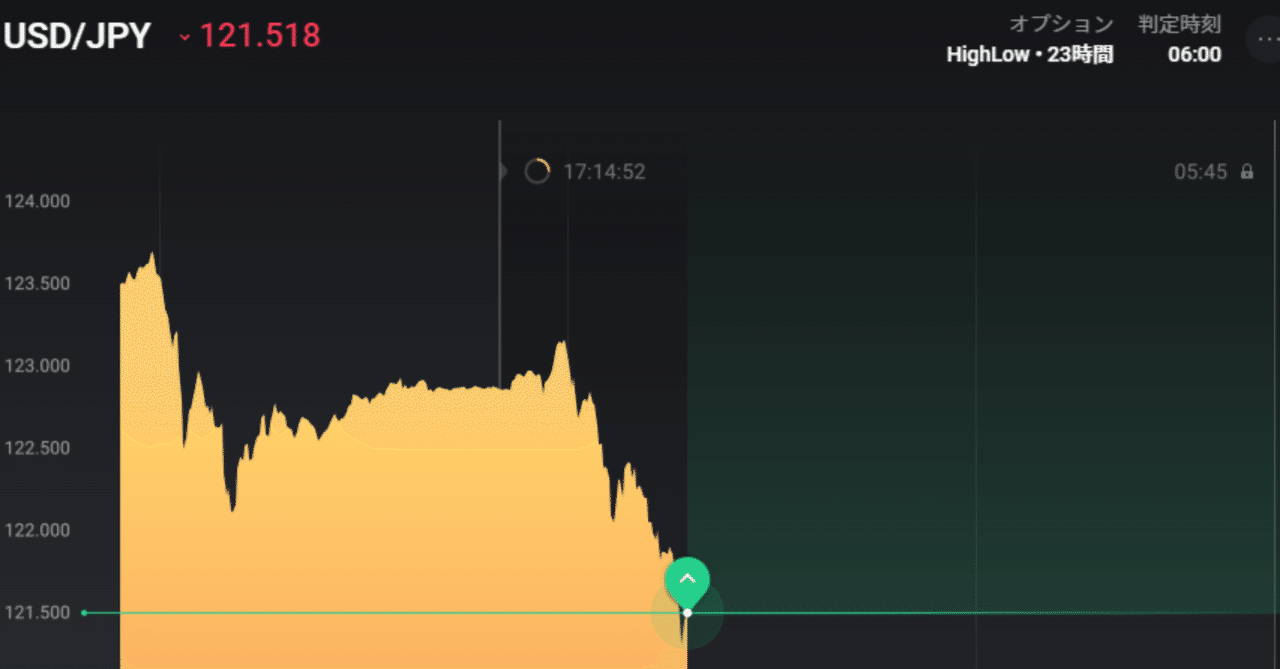Click the 123.500 price axis label
The height and width of the screenshot is (669, 1280).
38,283
